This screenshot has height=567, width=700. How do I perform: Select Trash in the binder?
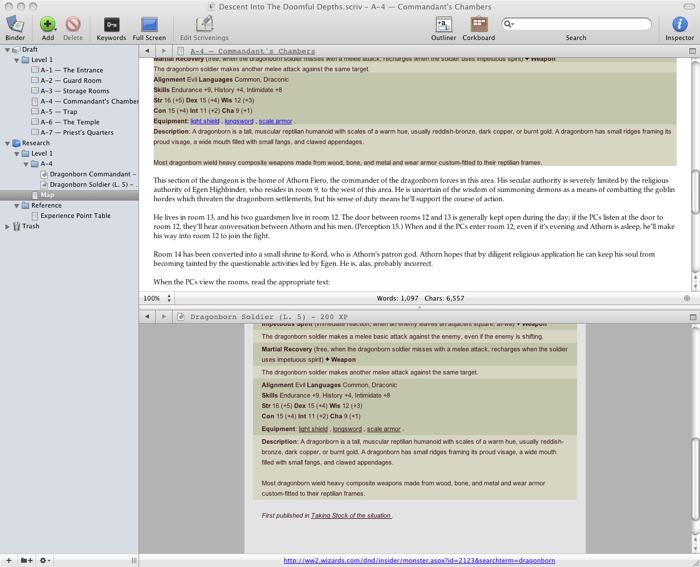26,226
